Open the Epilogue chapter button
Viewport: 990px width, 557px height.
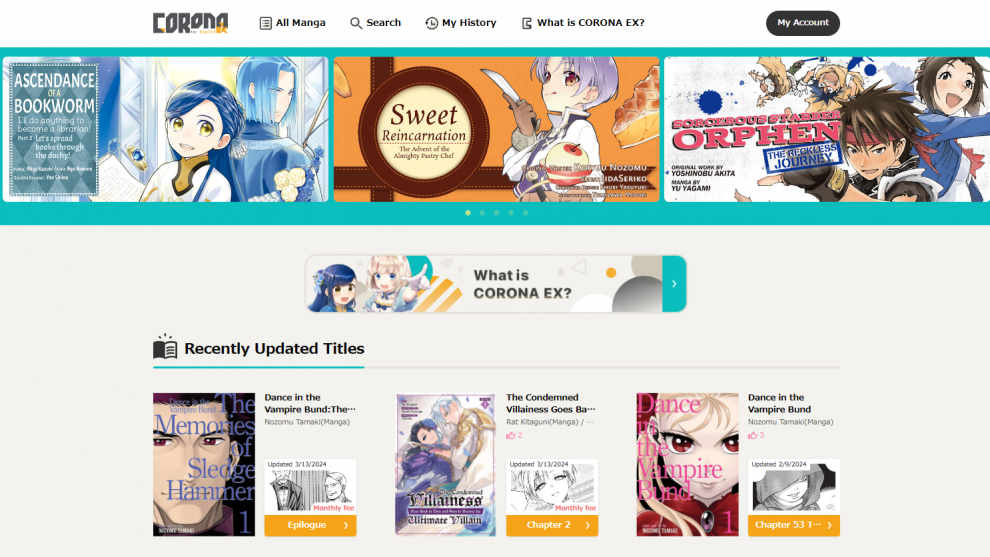[310, 525]
